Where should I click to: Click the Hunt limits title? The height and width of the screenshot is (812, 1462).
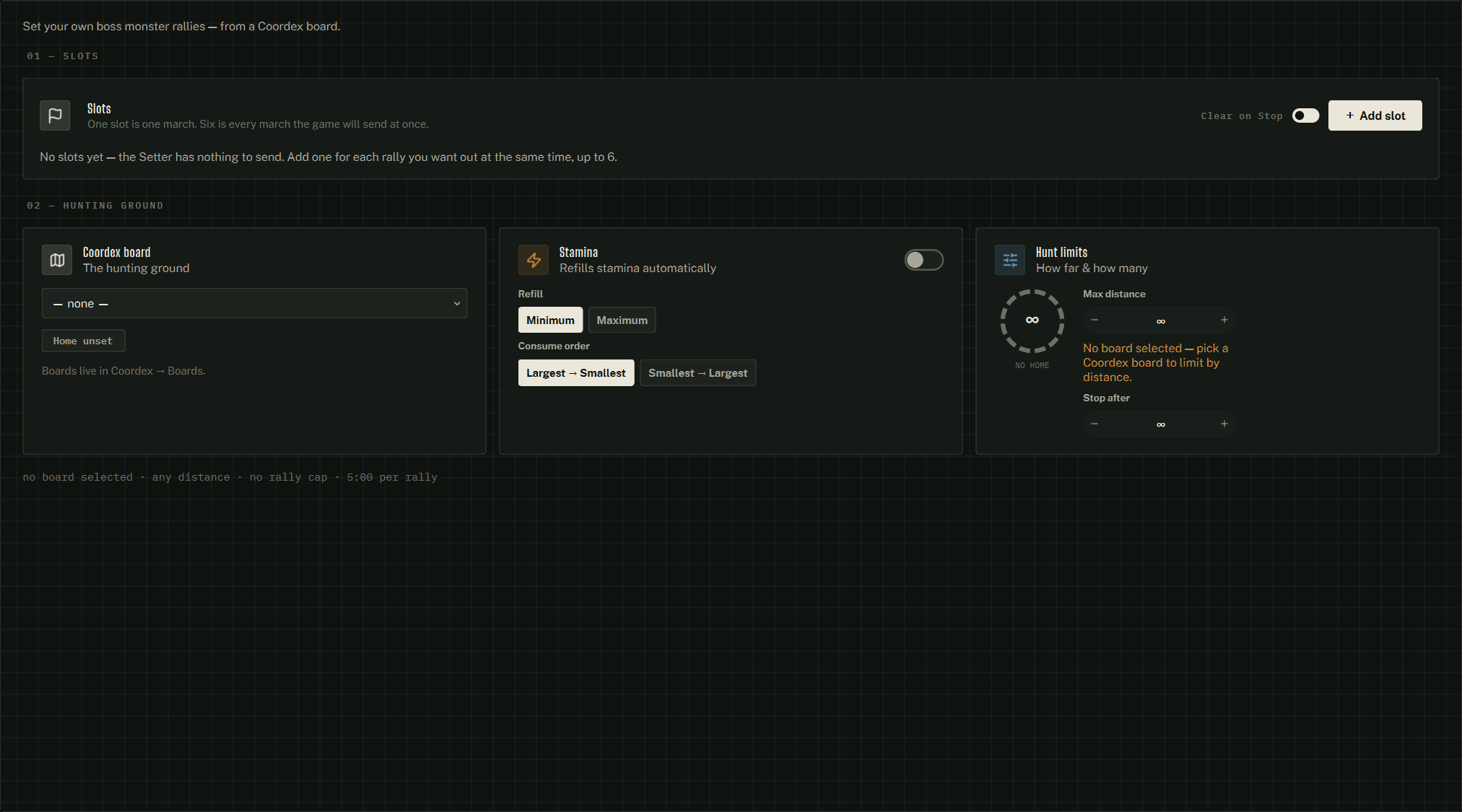1061,252
